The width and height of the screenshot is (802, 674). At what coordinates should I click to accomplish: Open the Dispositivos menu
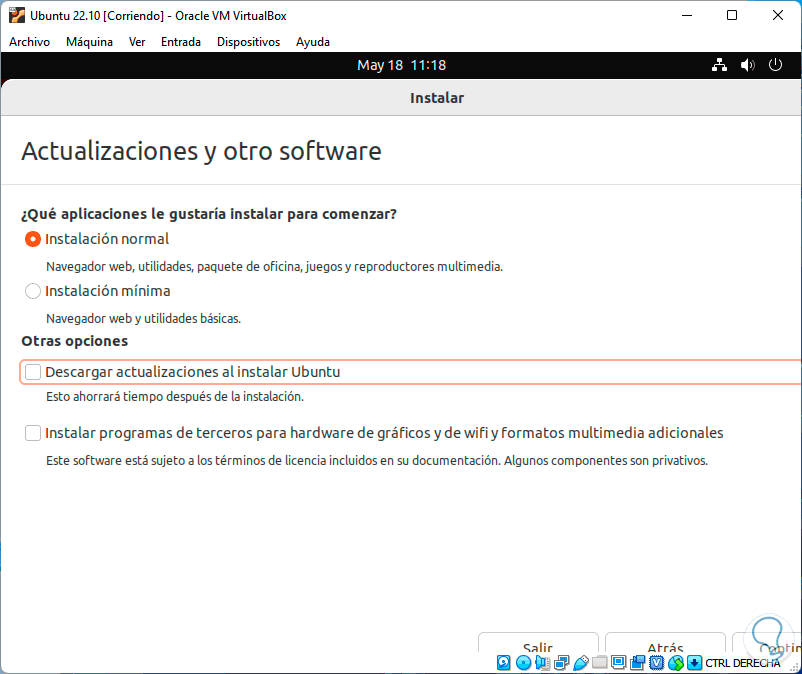[x=249, y=42]
